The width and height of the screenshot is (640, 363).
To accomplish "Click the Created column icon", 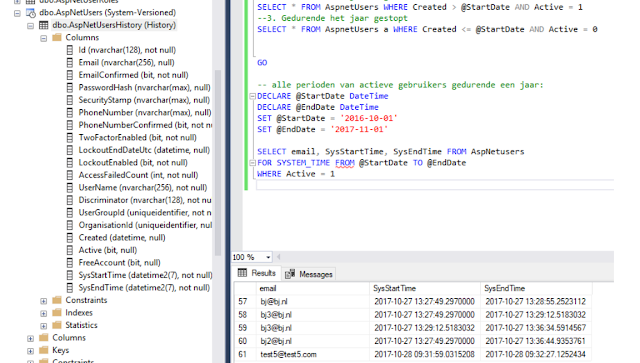I will point(70,238).
